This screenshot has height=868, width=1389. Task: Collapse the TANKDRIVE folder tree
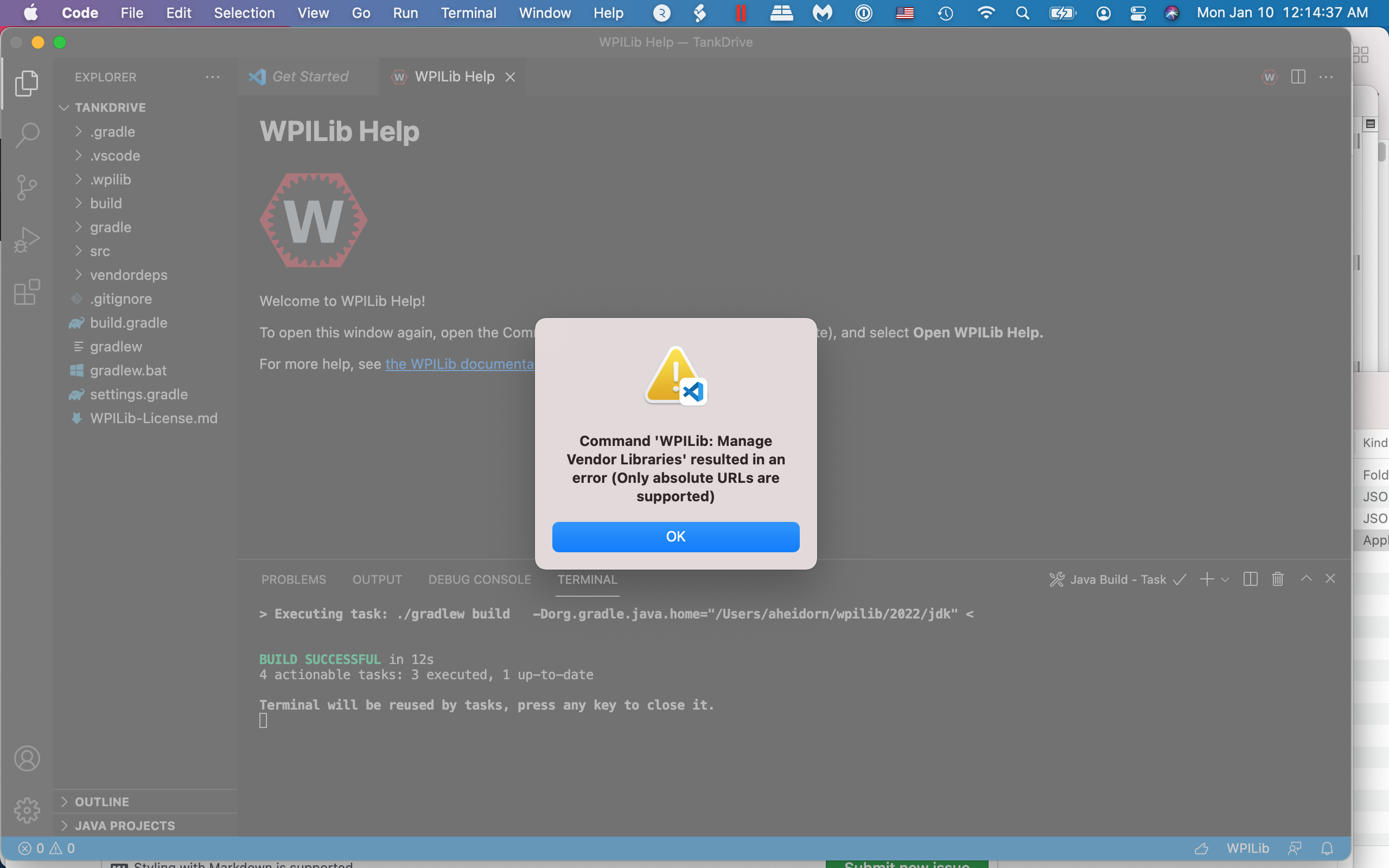(63, 107)
